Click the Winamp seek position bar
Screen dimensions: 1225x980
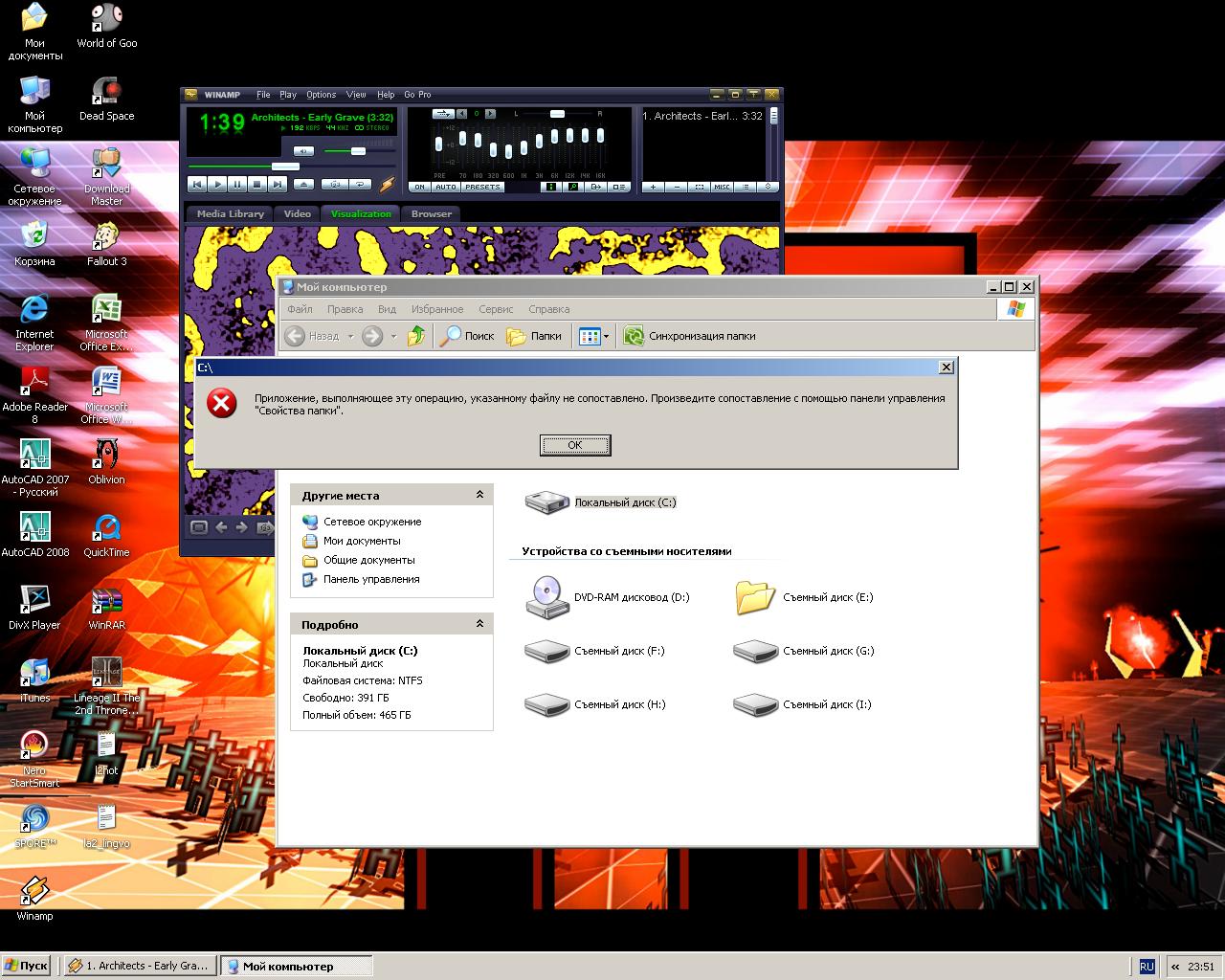(x=291, y=167)
